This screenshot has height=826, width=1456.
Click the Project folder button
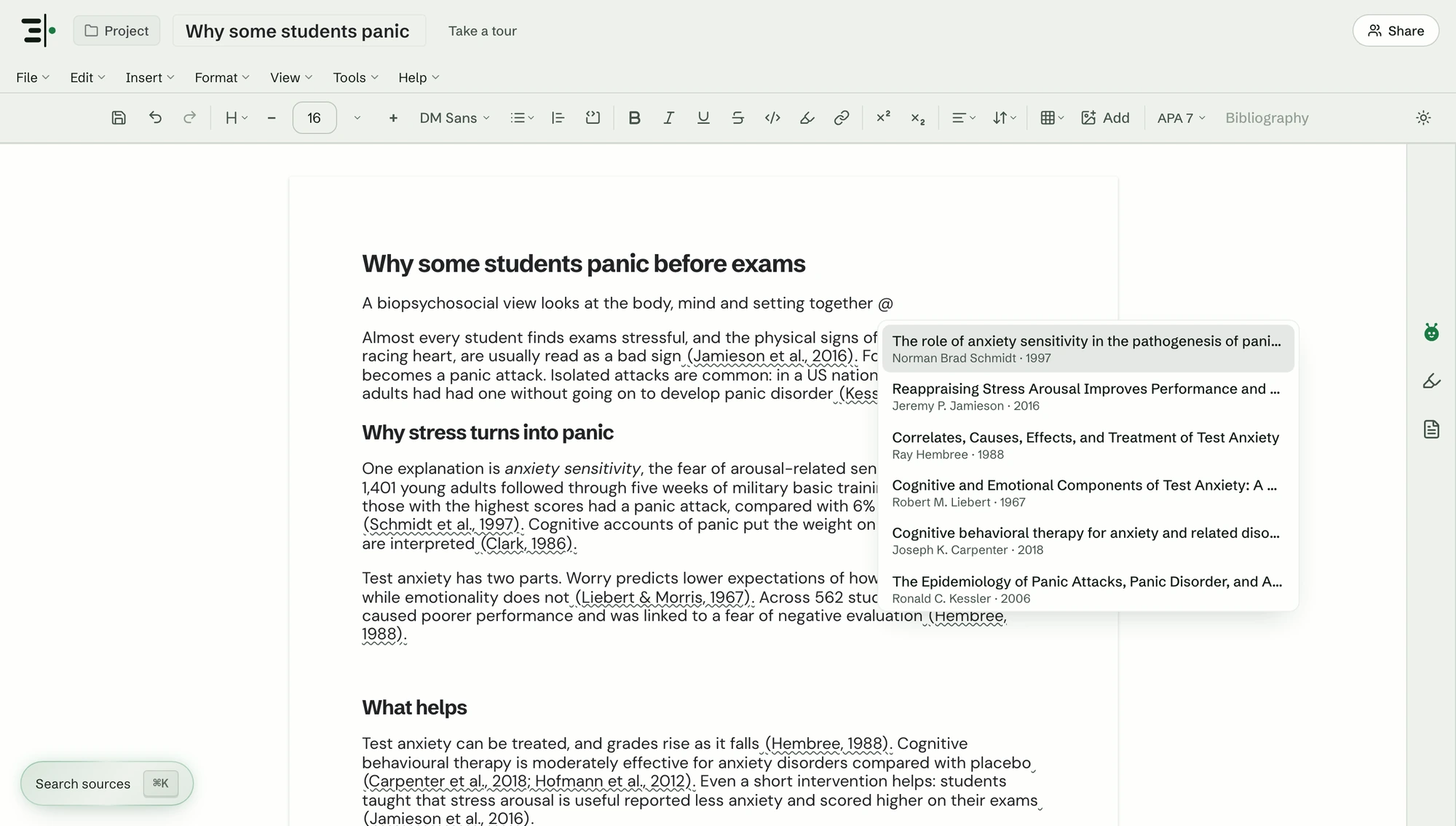(x=116, y=31)
